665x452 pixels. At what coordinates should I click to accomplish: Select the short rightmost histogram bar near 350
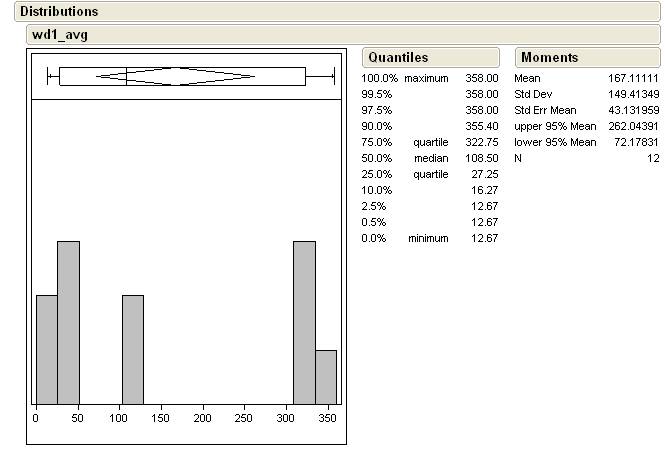click(326, 375)
